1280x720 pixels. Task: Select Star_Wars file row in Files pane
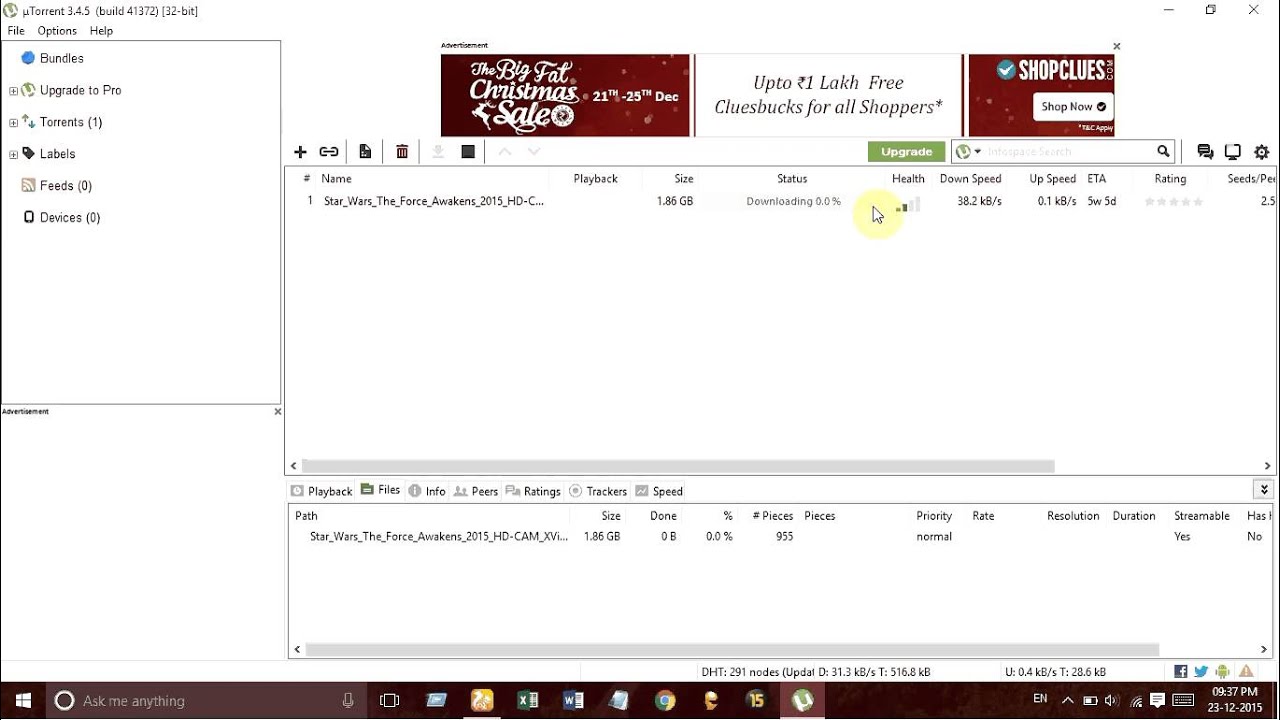point(782,537)
